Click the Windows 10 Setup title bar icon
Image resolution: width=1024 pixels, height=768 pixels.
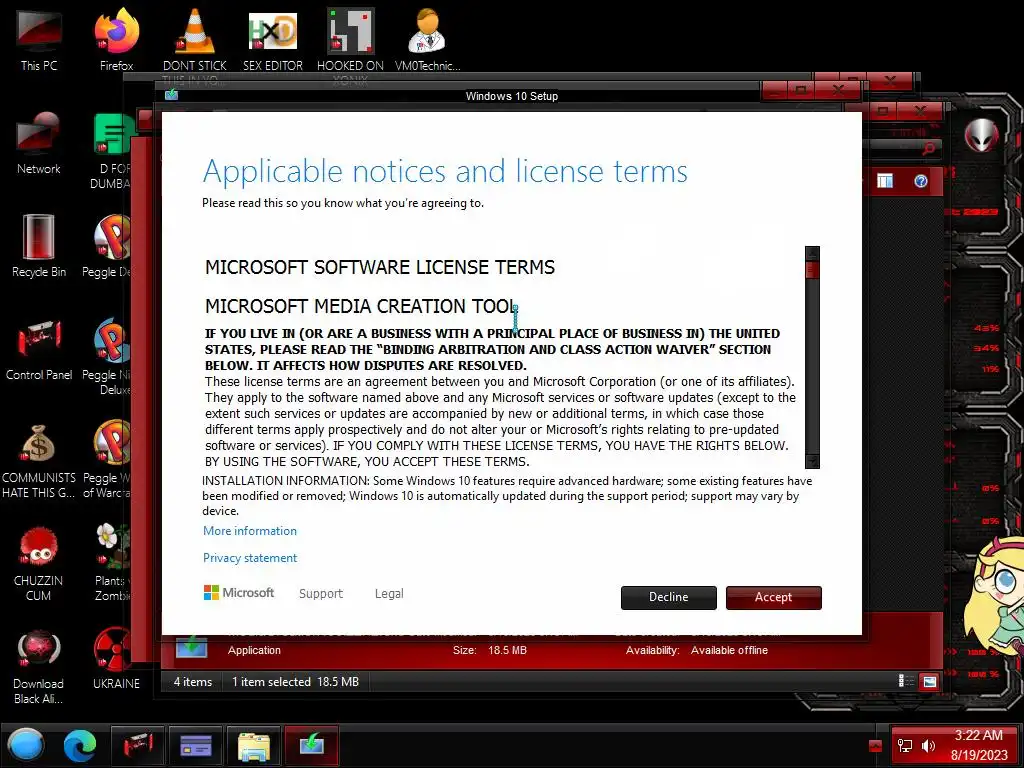pos(172,95)
